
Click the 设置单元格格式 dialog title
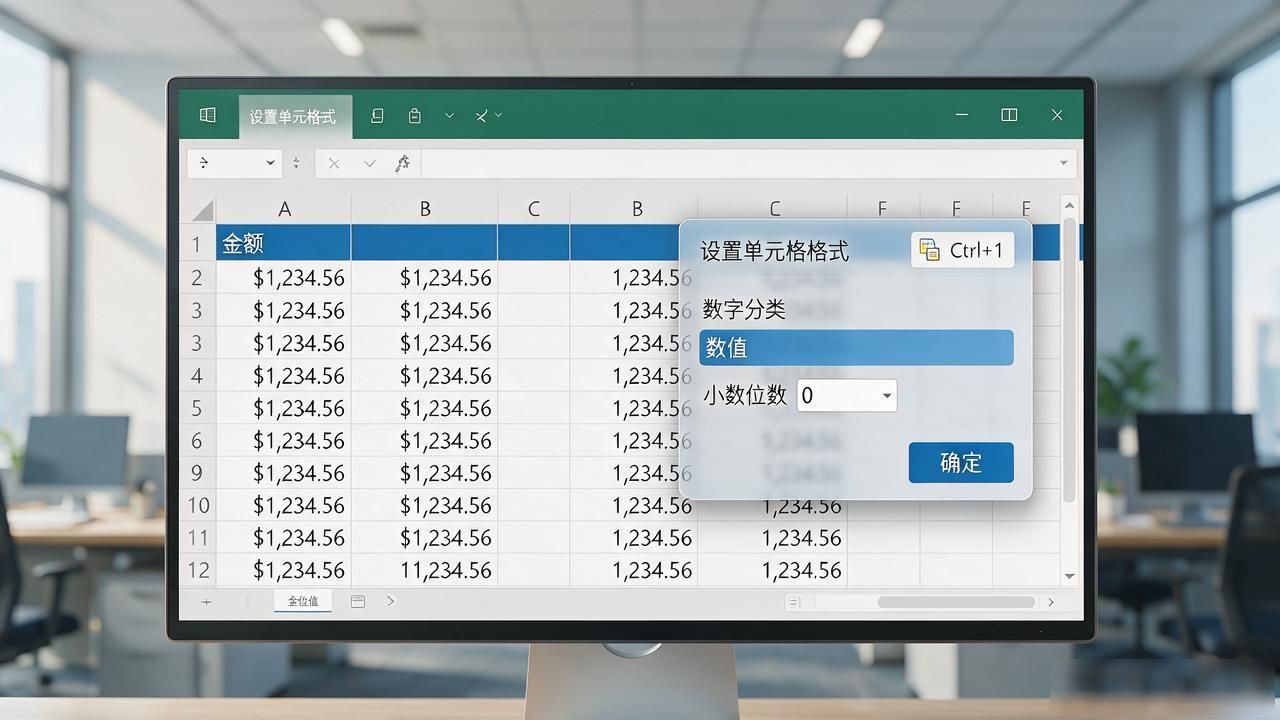[x=775, y=251]
